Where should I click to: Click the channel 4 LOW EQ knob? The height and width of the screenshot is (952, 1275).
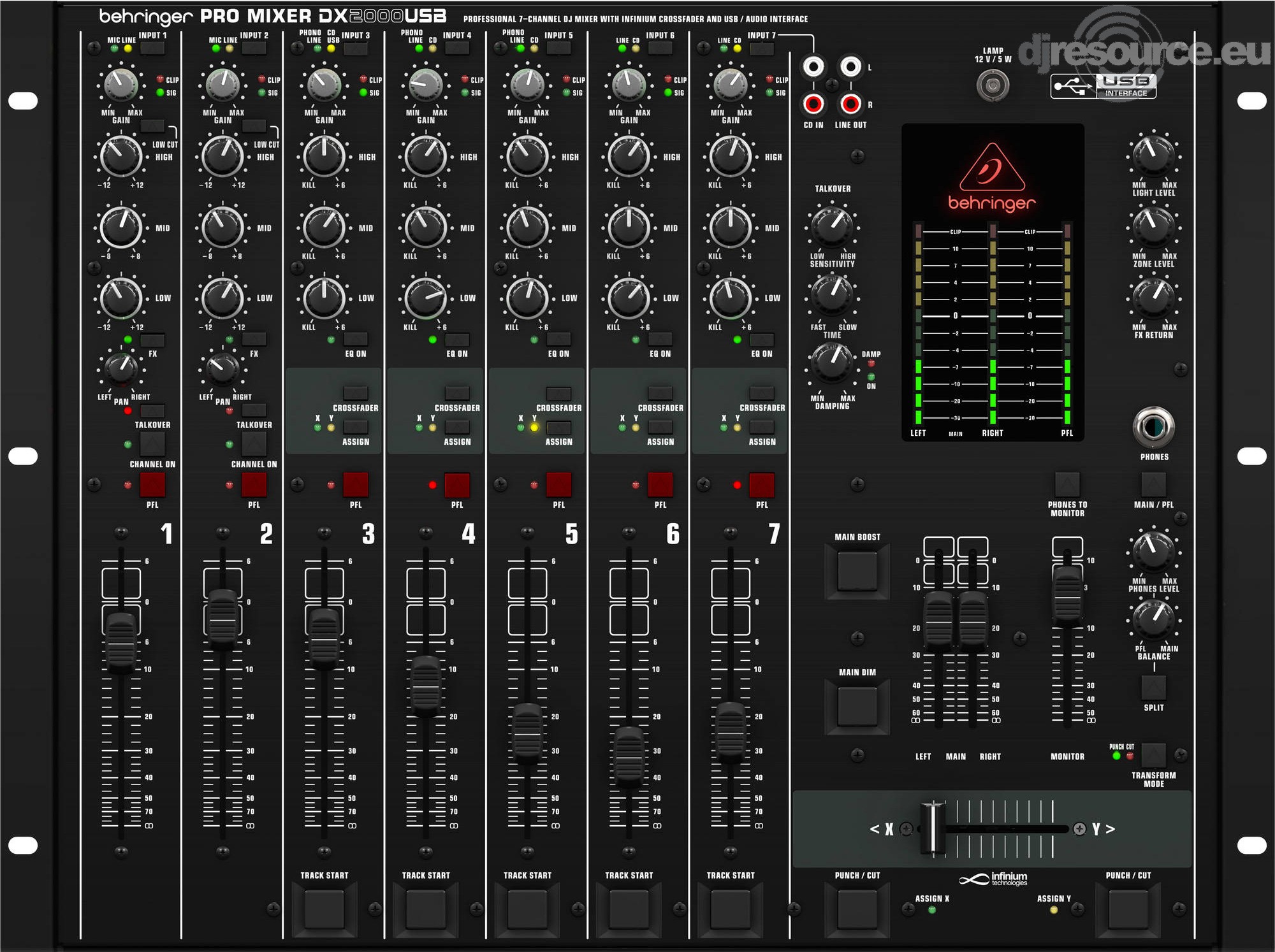(x=425, y=298)
